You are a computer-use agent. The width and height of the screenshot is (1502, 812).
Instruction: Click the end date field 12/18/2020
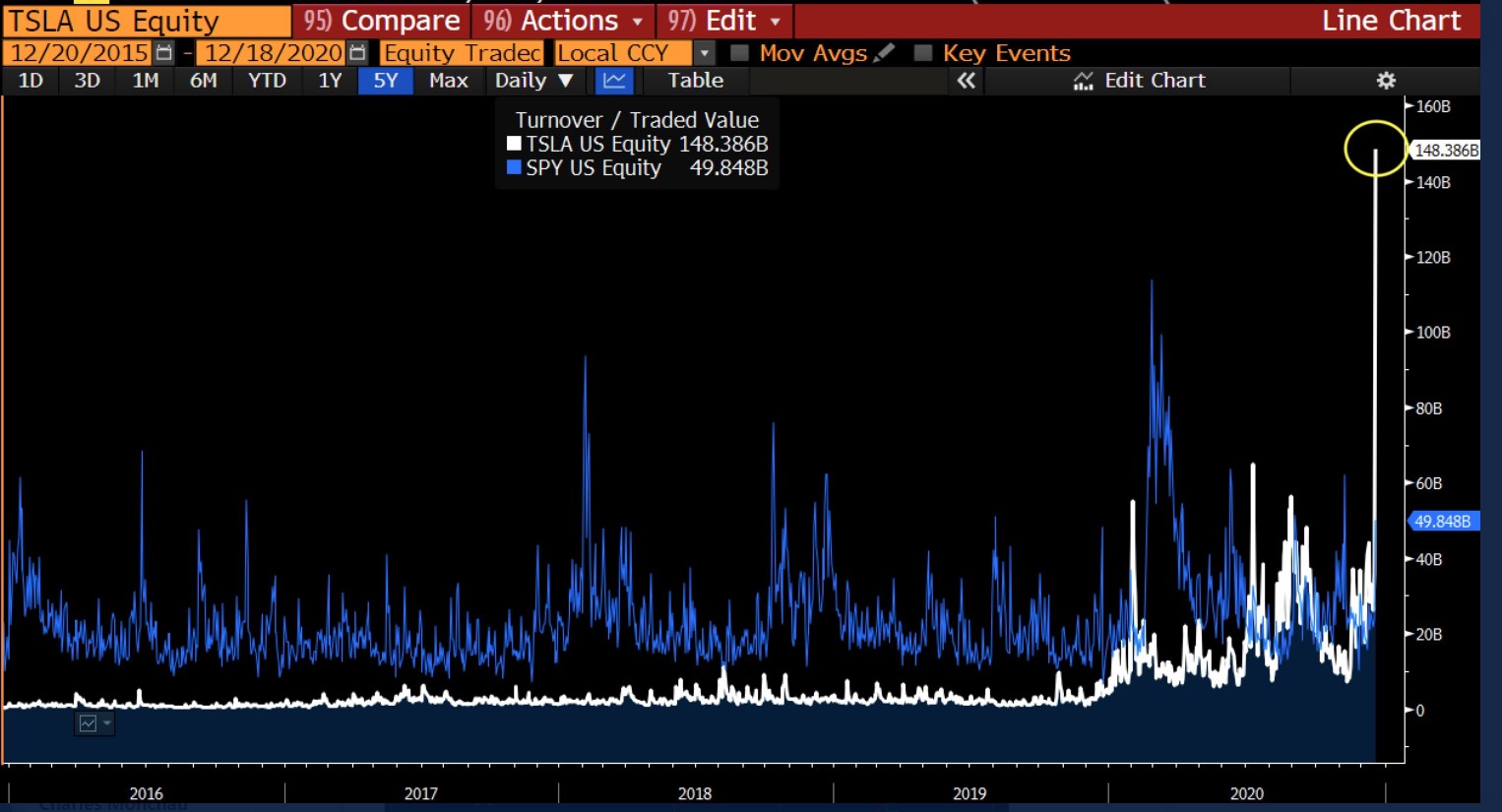point(273,53)
